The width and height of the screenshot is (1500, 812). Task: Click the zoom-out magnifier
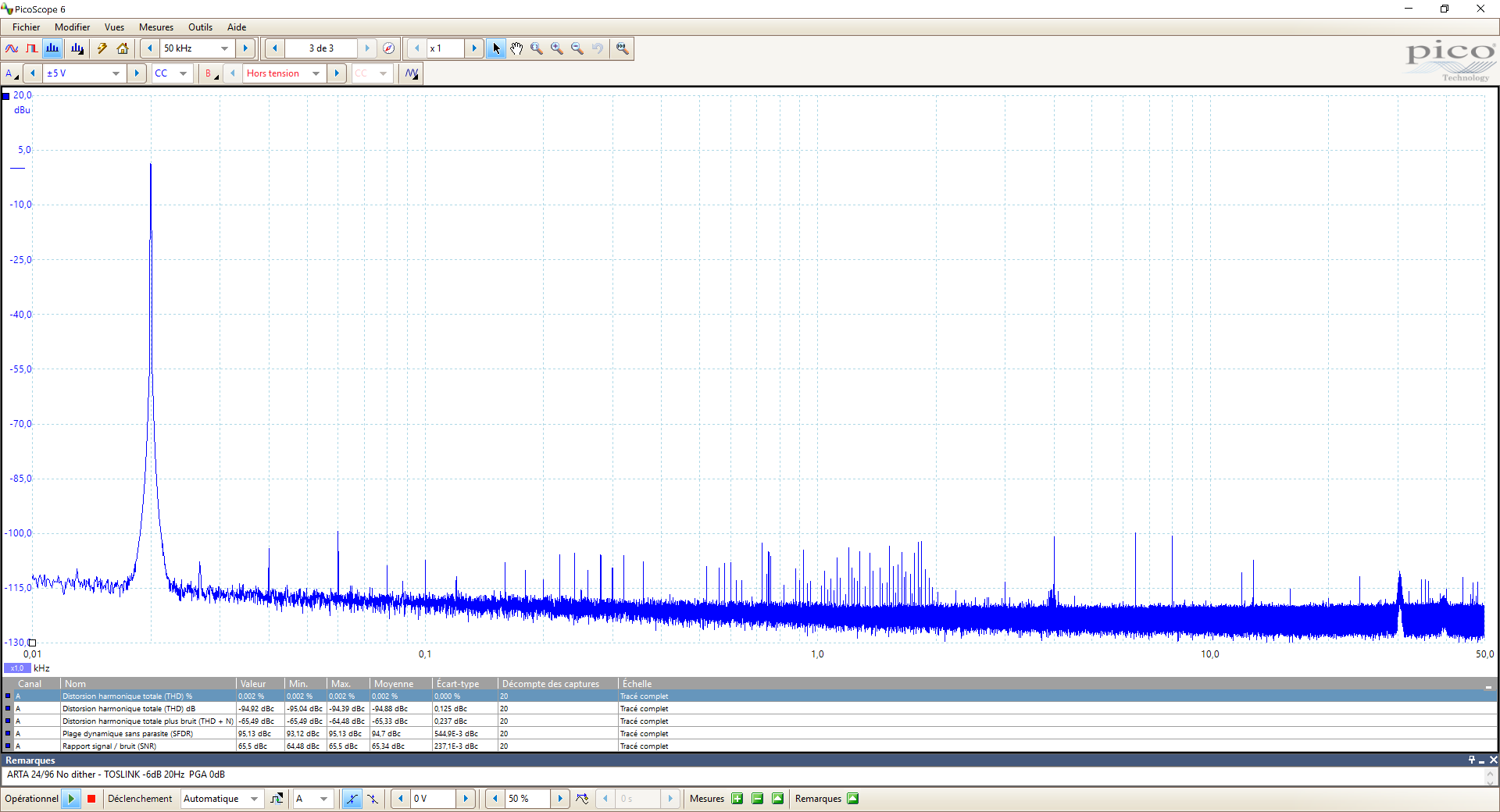(x=577, y=48)
